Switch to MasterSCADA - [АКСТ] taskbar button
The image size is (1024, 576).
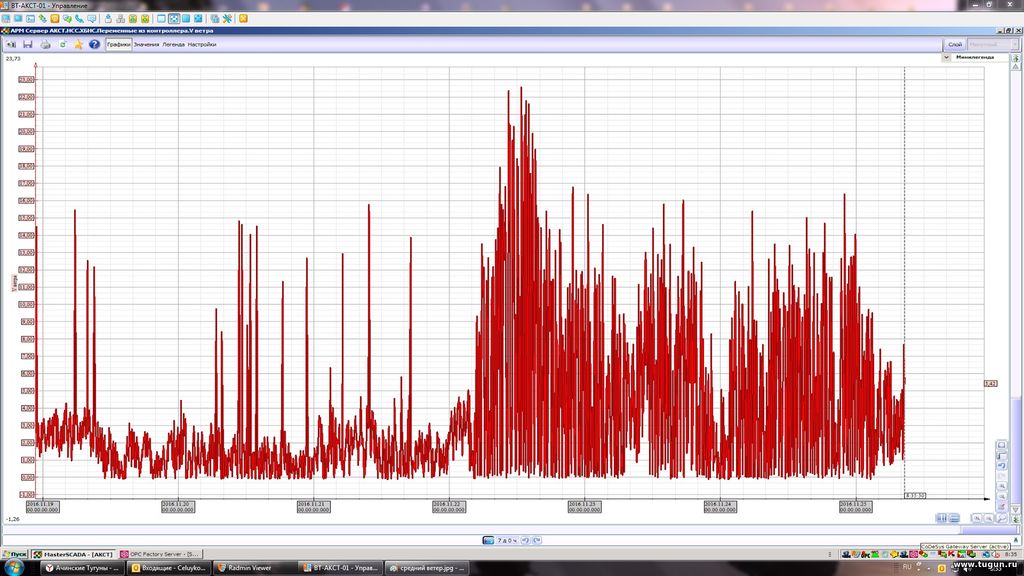click(74, 554)
